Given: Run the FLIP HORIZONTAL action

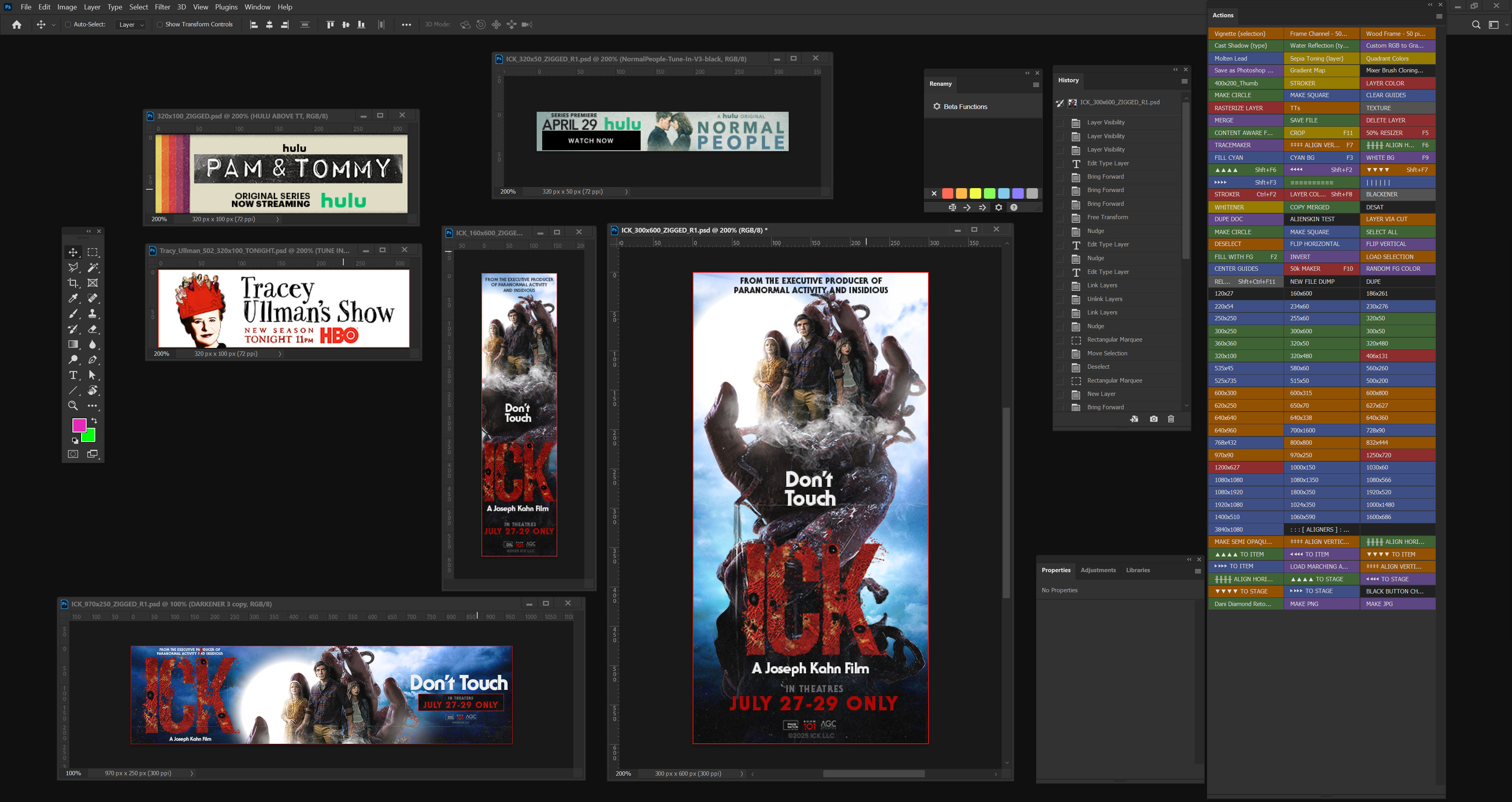Looking at the screenshot, I should point(1322,244).
